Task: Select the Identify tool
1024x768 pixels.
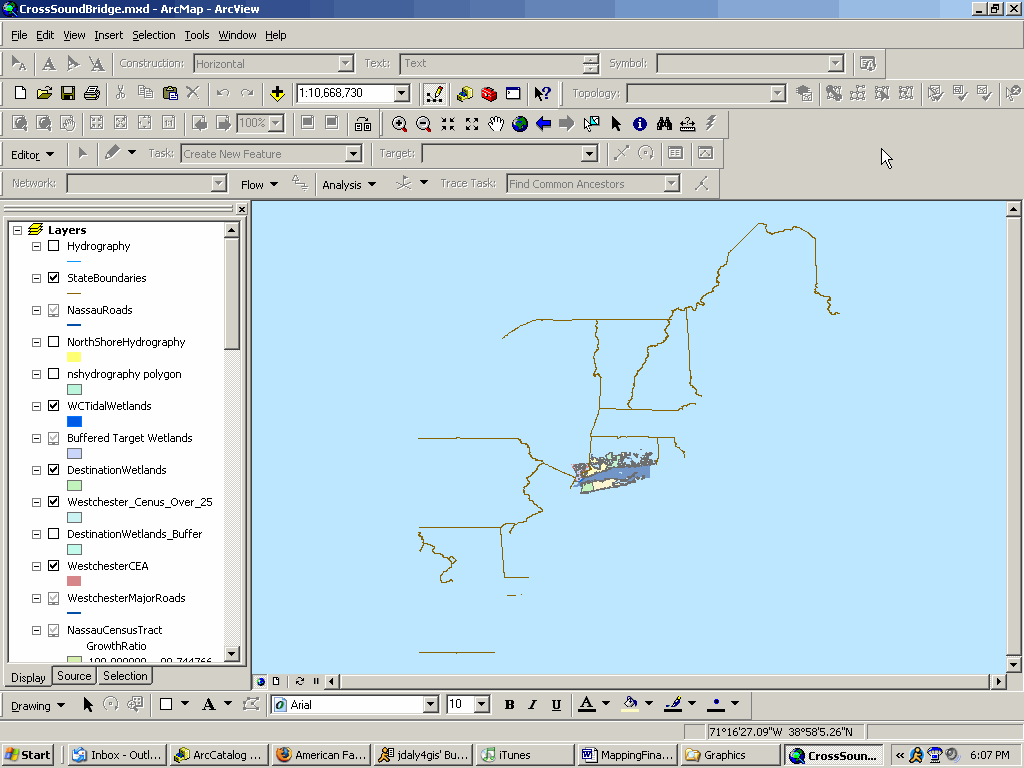Action: pos(640,124)
